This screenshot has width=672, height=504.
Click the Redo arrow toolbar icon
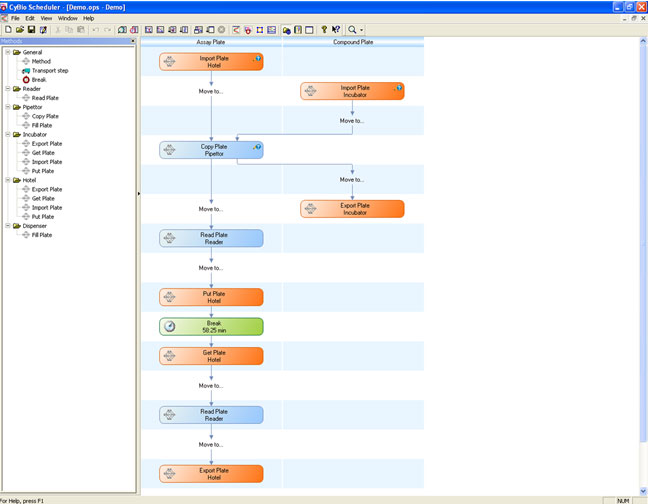[107, 30]
